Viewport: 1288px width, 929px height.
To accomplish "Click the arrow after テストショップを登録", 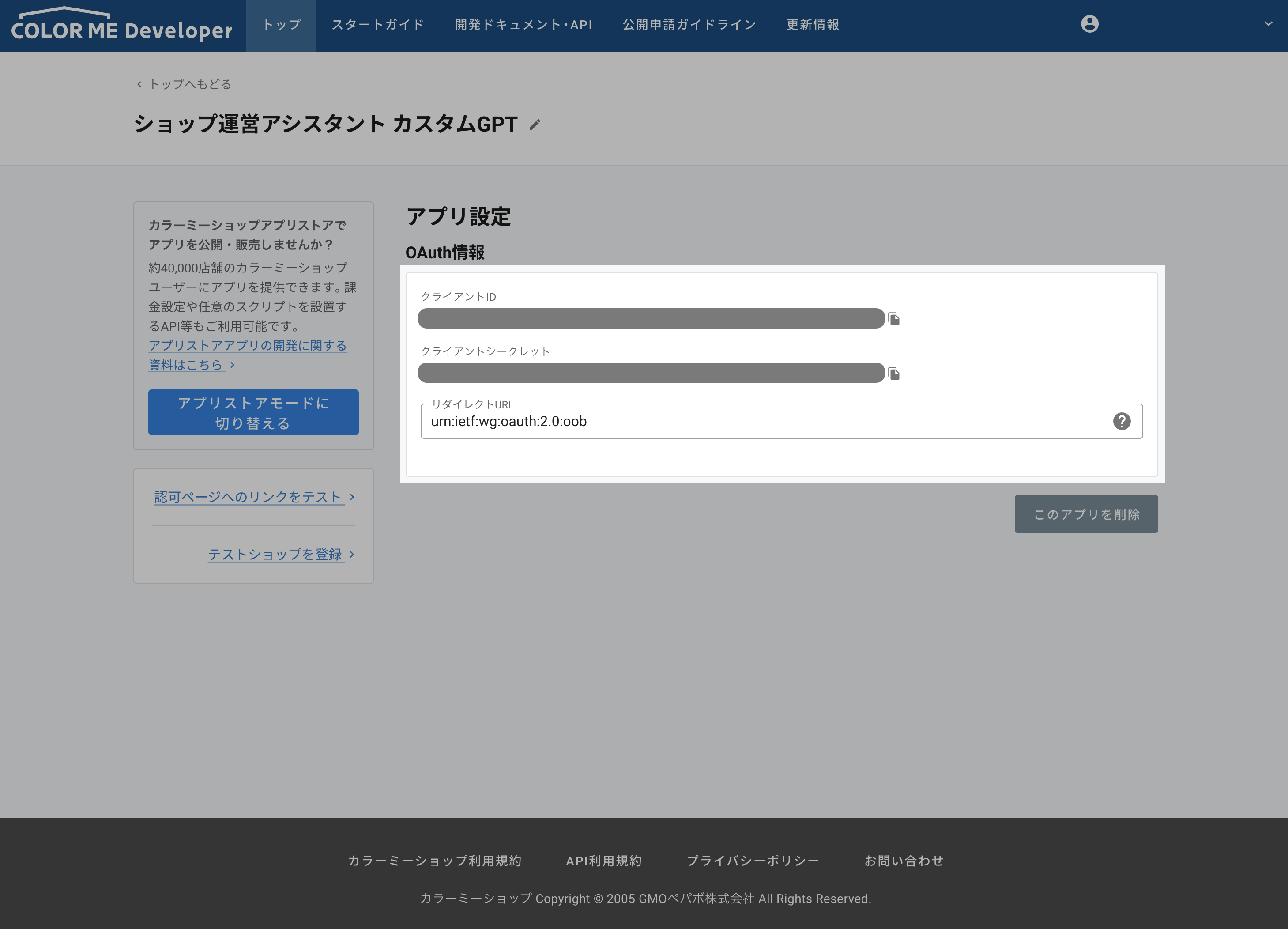I will pos(352,555).
